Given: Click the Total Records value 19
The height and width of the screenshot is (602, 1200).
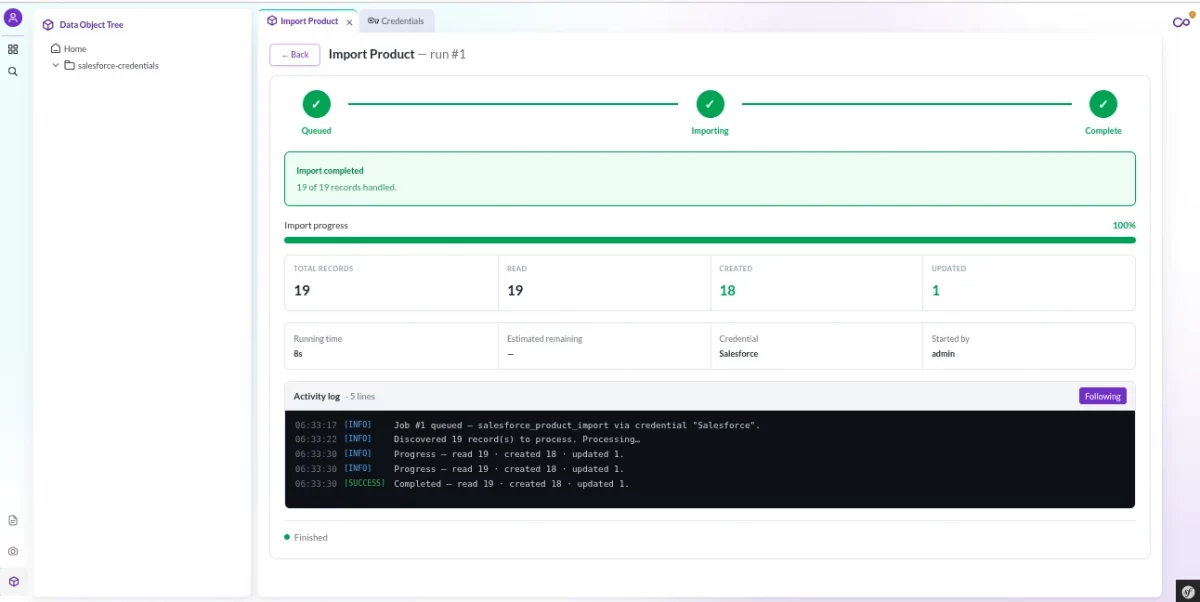Looking at the screenshot, I should coord(302,290).
